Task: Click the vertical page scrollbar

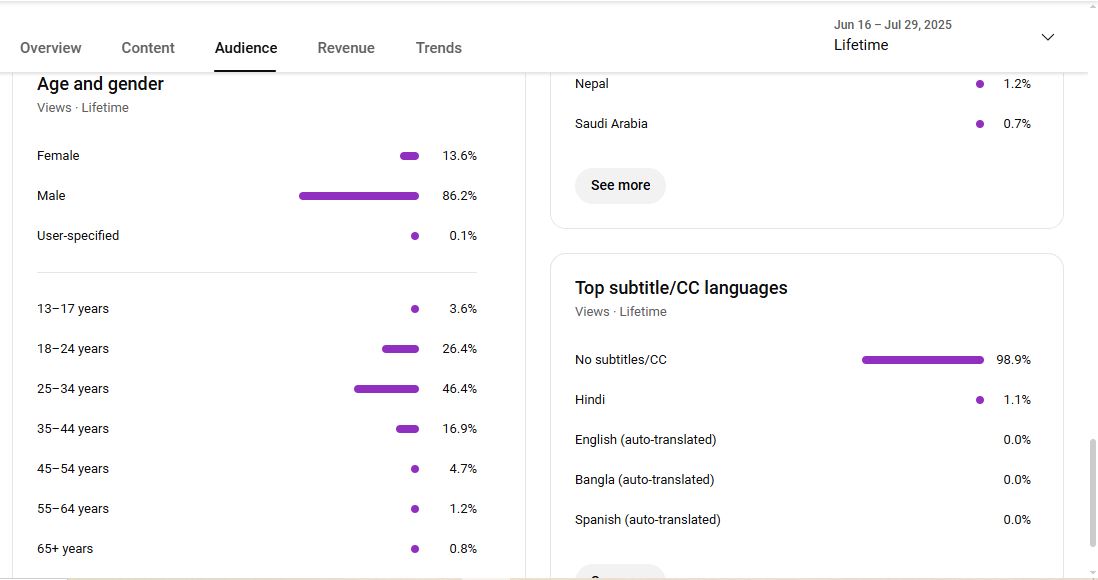Action: coord(1092,492)
